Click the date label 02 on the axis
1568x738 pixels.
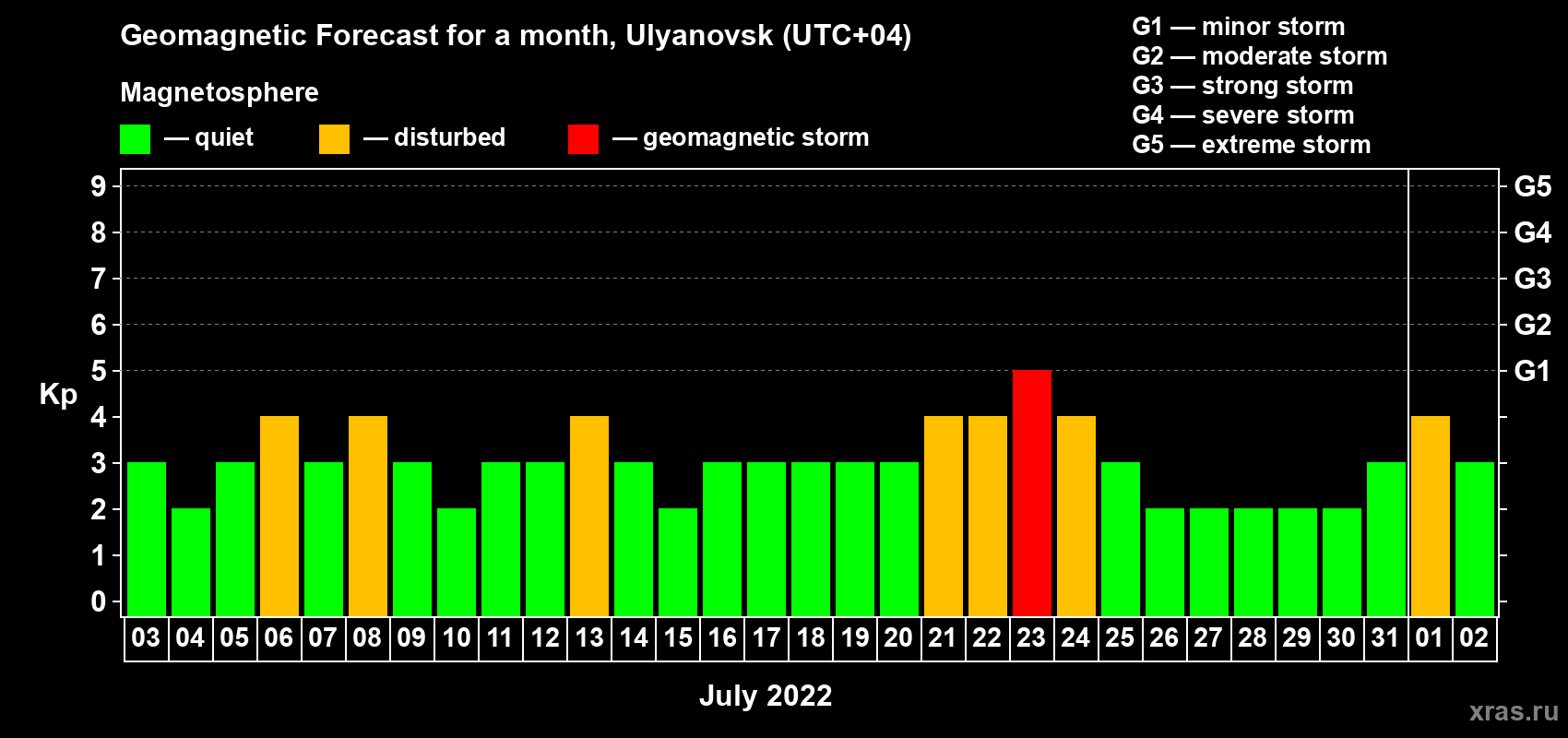(1474, 638)
